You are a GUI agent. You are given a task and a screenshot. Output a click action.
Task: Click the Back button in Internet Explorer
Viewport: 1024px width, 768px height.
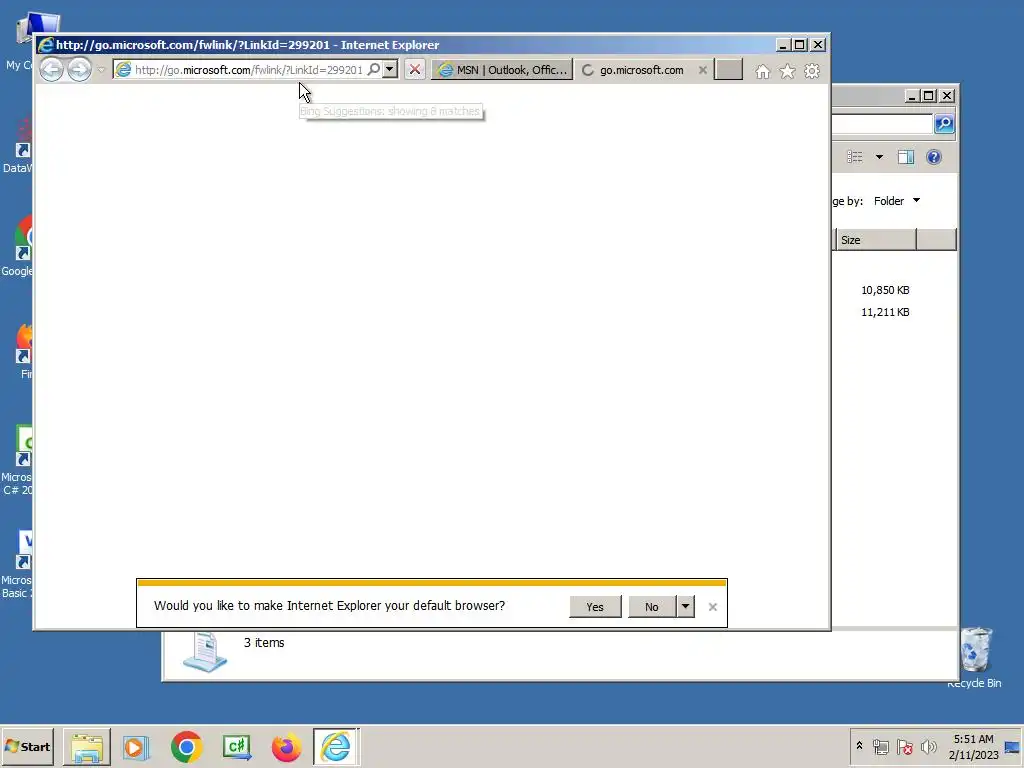[x=52, y=69]
